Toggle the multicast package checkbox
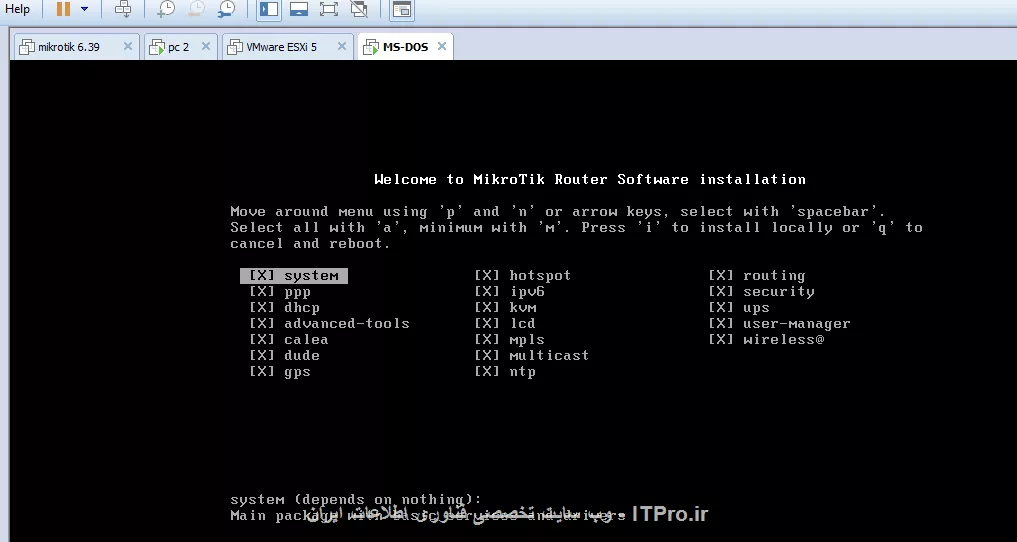Viewport: 1017px width, 542px height. (487, 355)
